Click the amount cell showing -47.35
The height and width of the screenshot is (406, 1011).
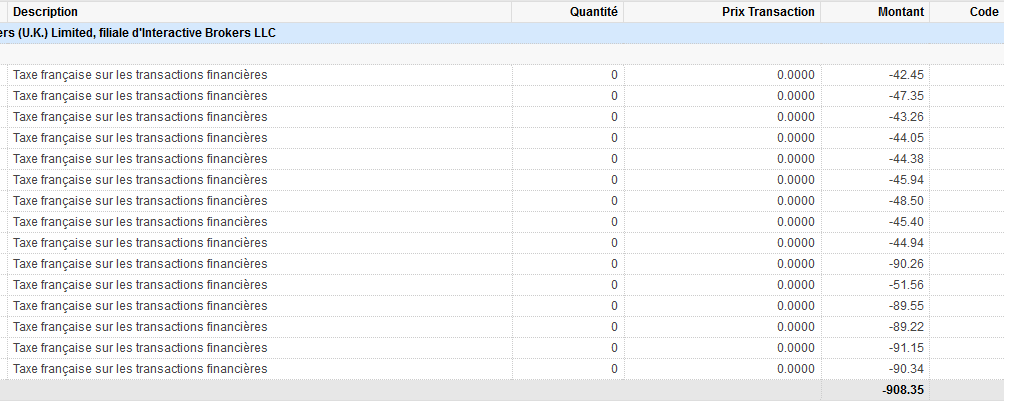click(x=905, y=96)
